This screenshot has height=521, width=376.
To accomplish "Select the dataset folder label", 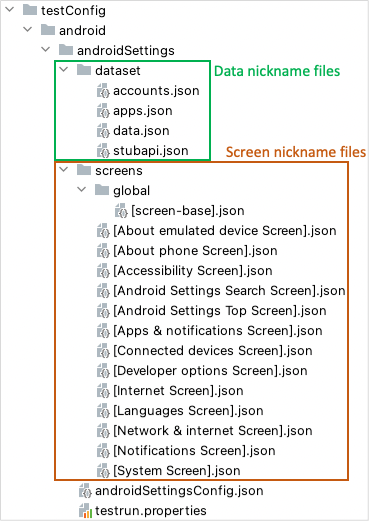I will [118, 70].
